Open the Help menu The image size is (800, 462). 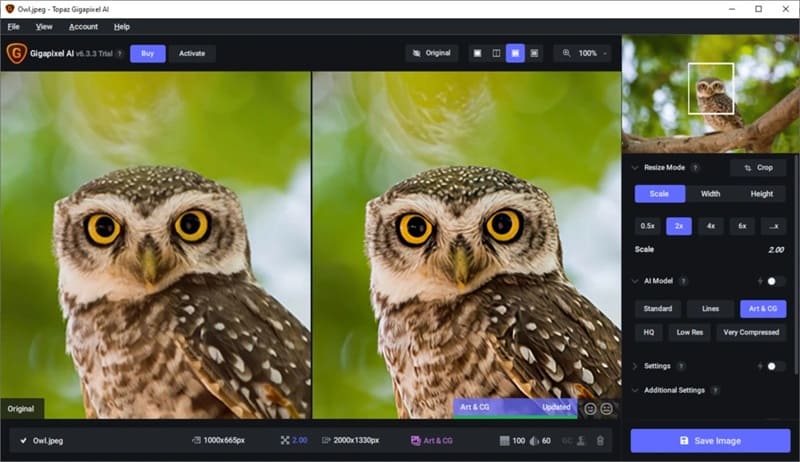coord(121,27)
